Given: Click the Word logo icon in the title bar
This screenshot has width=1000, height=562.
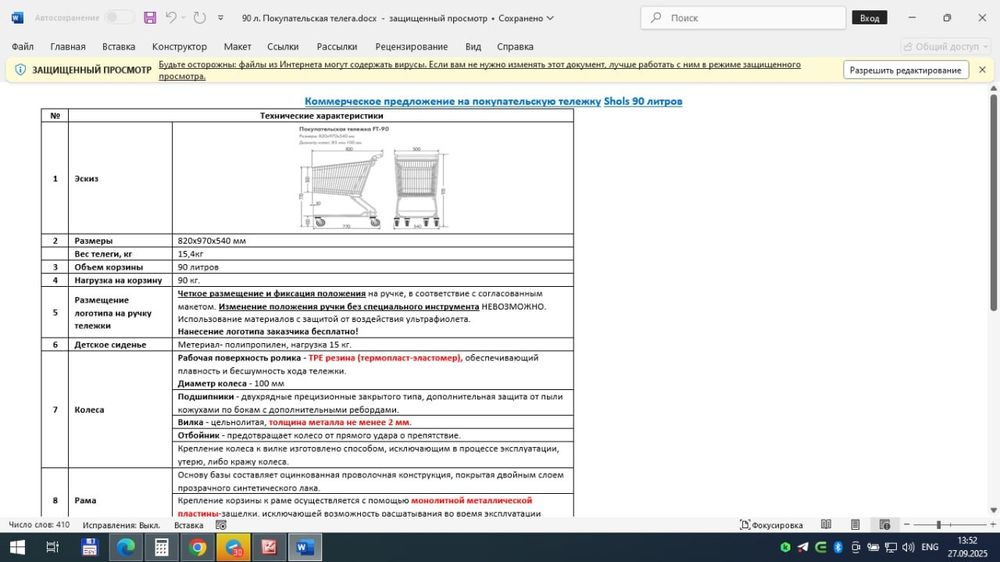Looking at the screenshot, I should click(x=17, y=18).
